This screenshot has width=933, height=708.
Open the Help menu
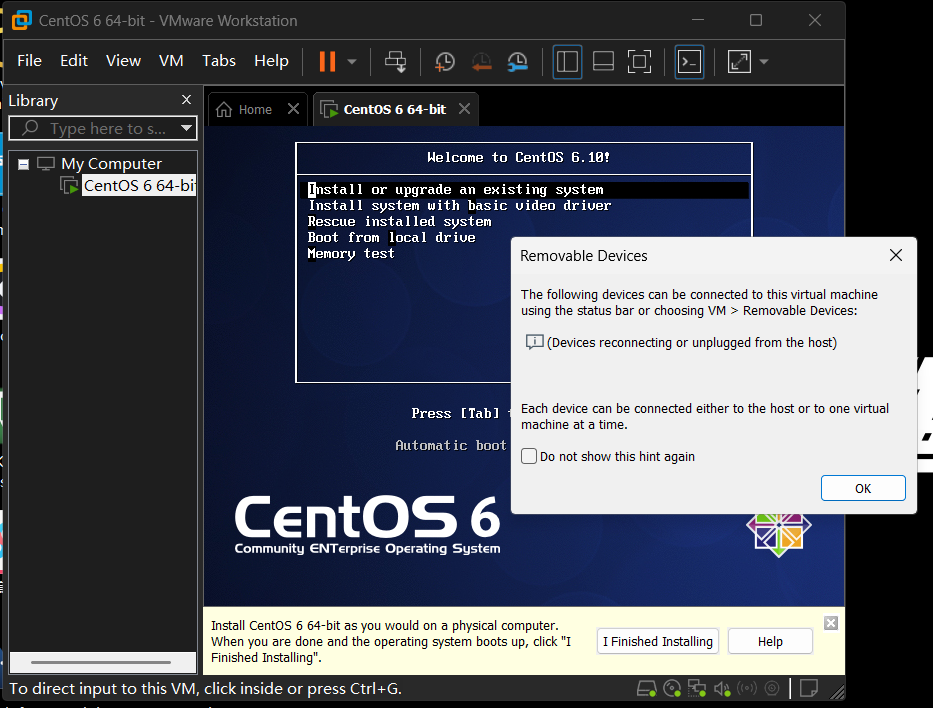(271, 61)
